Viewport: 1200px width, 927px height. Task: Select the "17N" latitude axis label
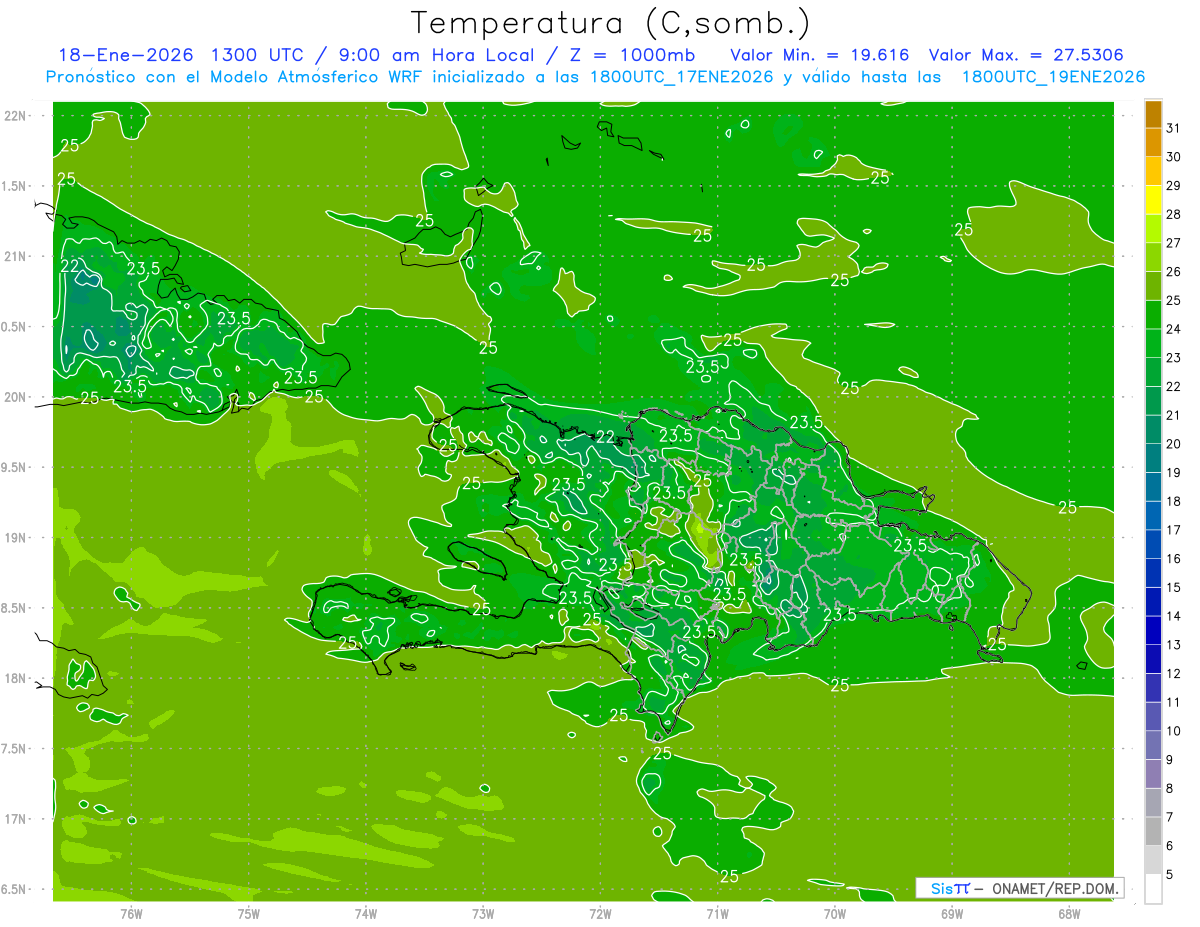pos(15,819)
